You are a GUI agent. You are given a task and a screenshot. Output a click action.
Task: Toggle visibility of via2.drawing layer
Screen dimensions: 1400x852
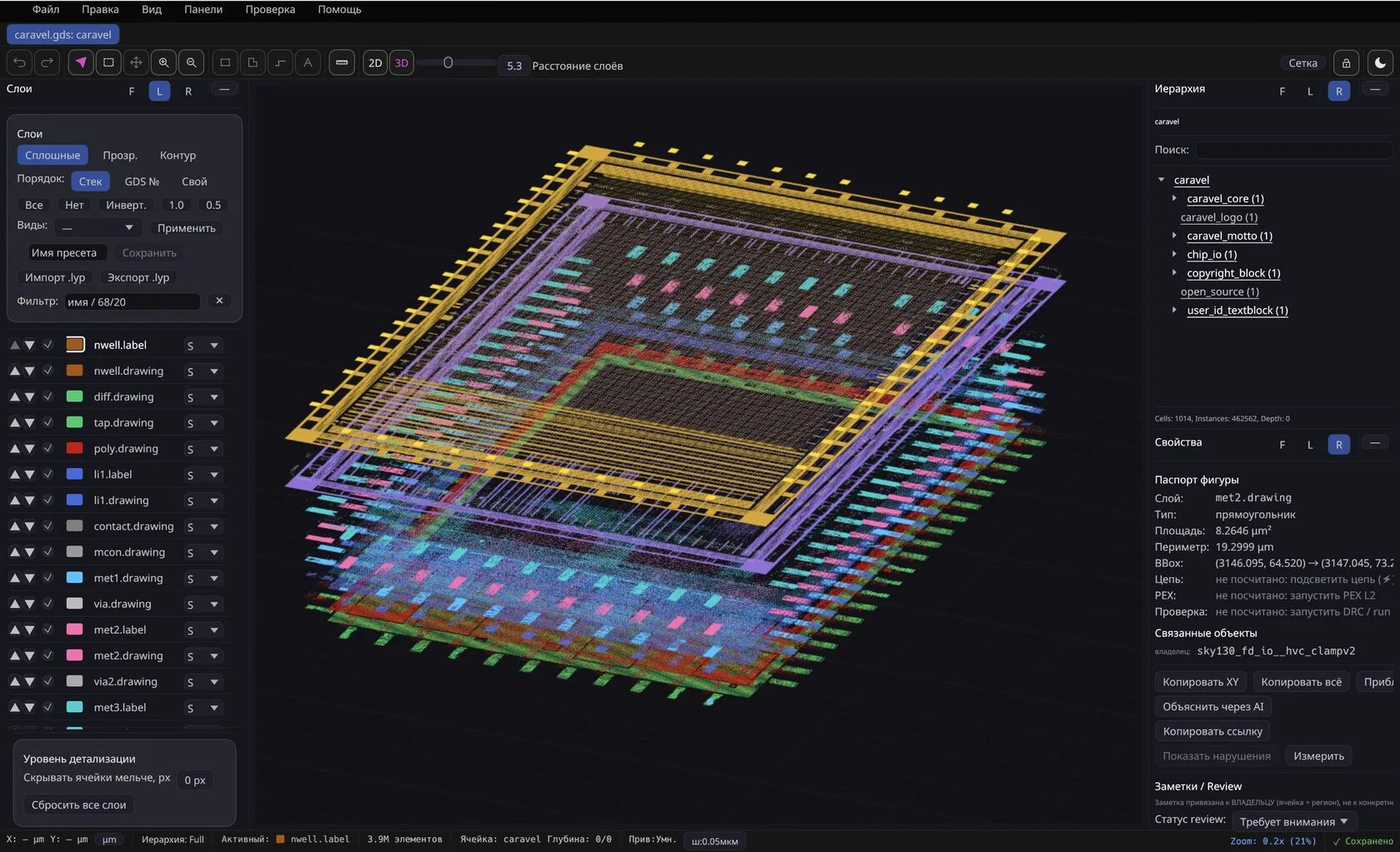coord(47,681)
